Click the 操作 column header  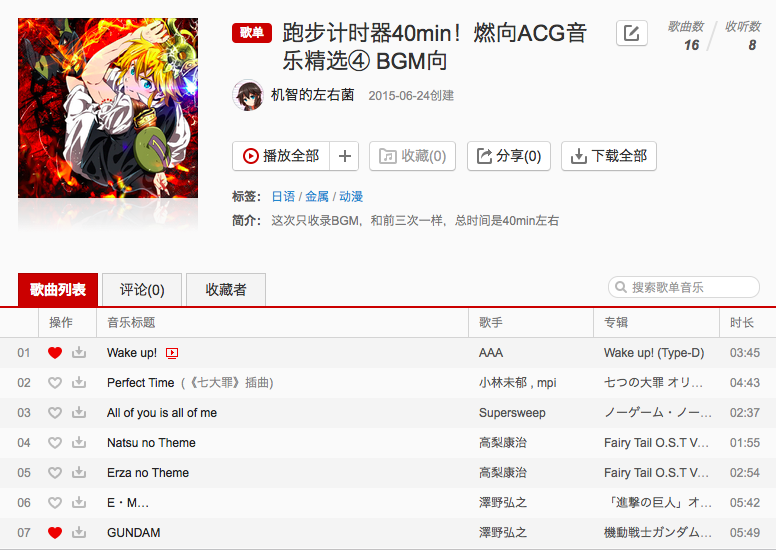click(x=61, y=323)
